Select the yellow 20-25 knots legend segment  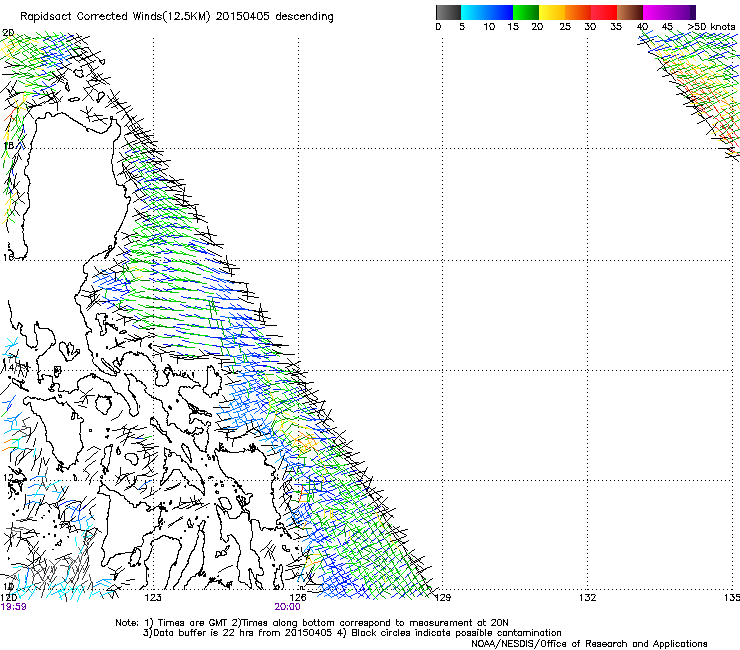552,12
